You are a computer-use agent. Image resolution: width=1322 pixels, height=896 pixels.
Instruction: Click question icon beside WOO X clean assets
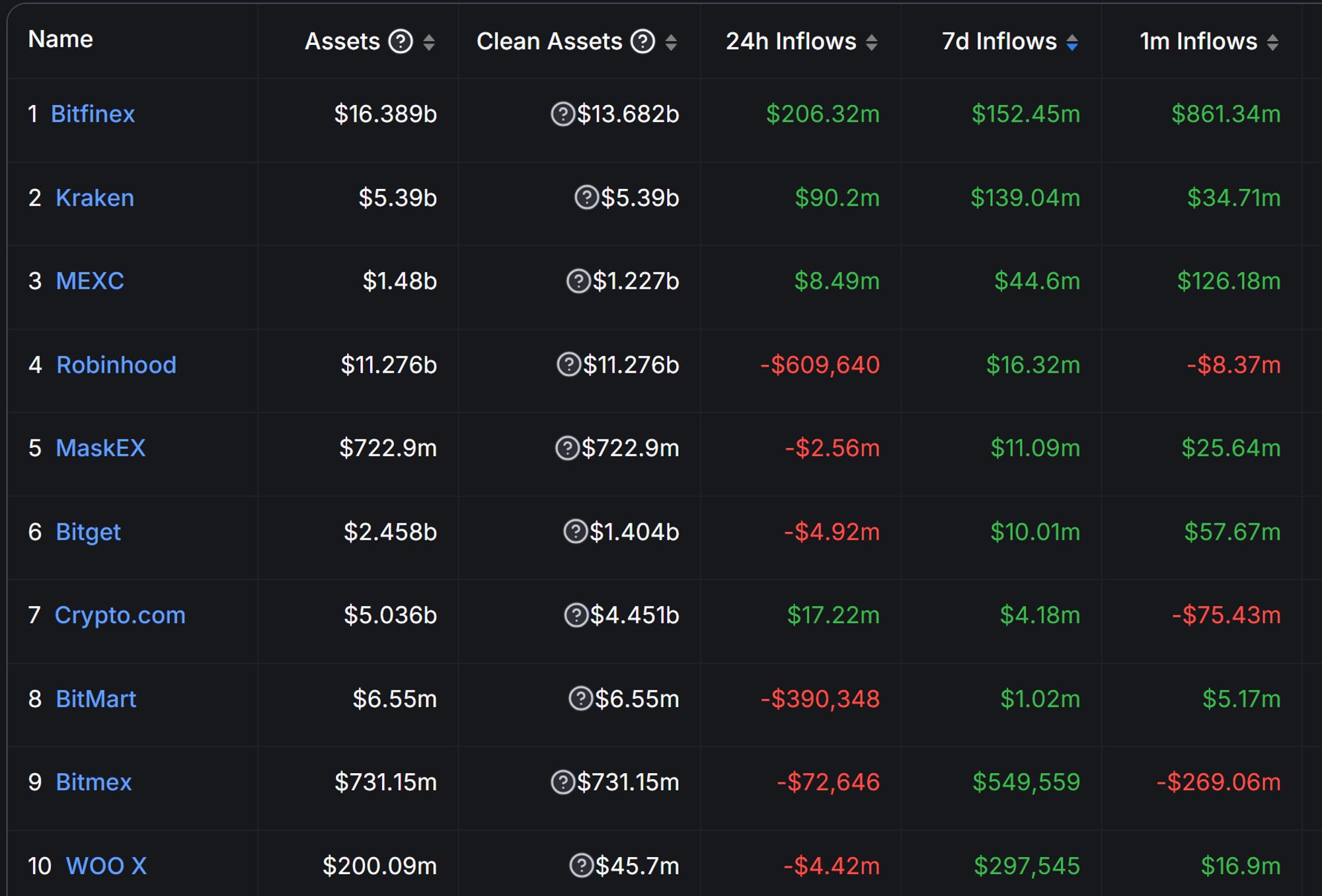click(581, 866)
